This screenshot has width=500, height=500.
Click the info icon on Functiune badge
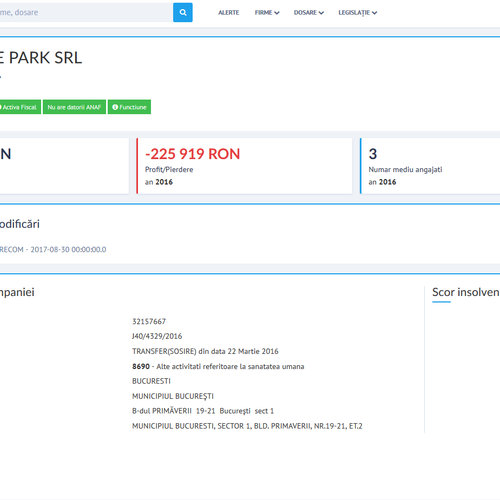tap(115, 107)
